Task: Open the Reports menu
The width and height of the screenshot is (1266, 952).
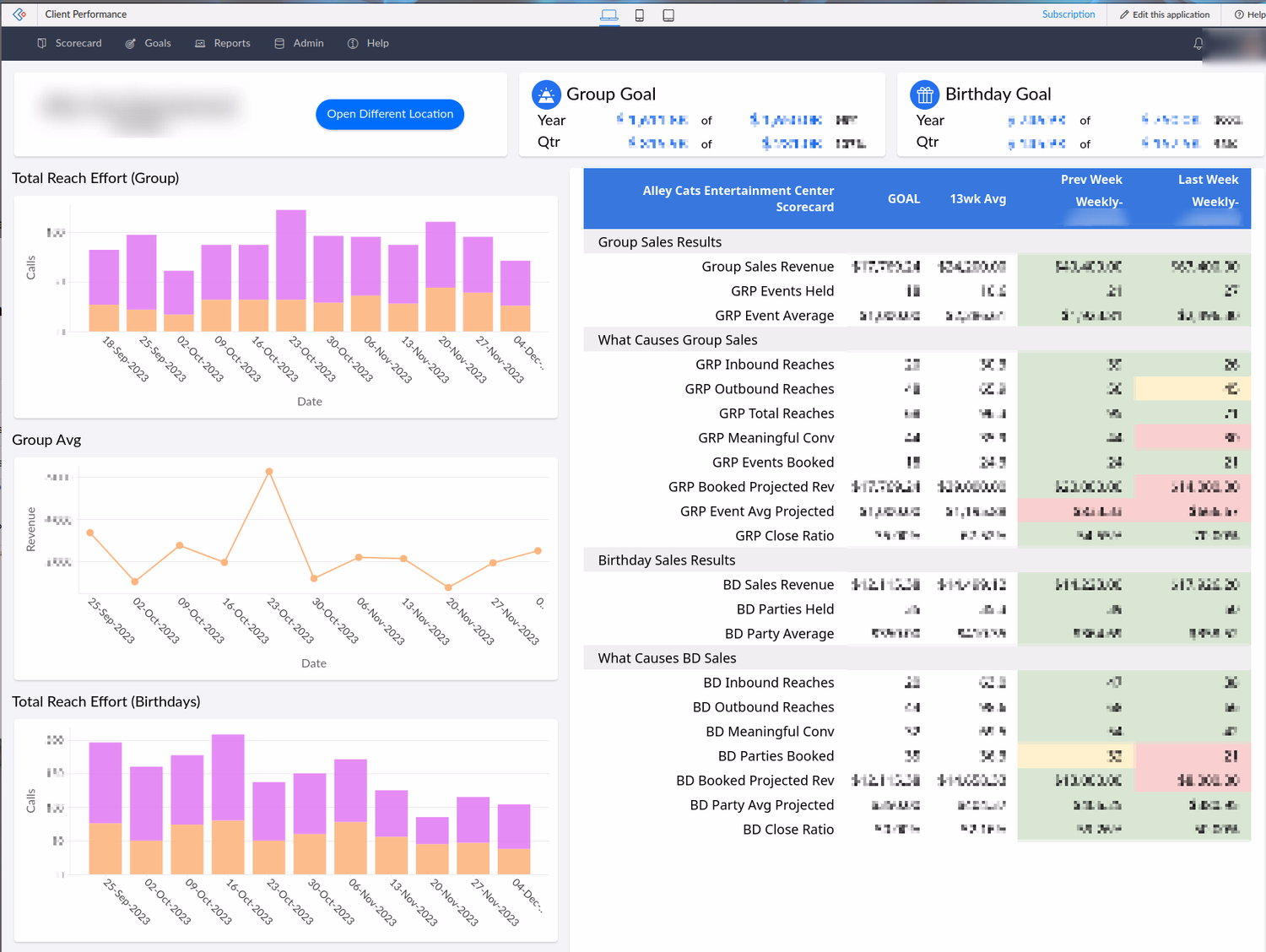Action: pyautogui.click(x=222, y=43)
